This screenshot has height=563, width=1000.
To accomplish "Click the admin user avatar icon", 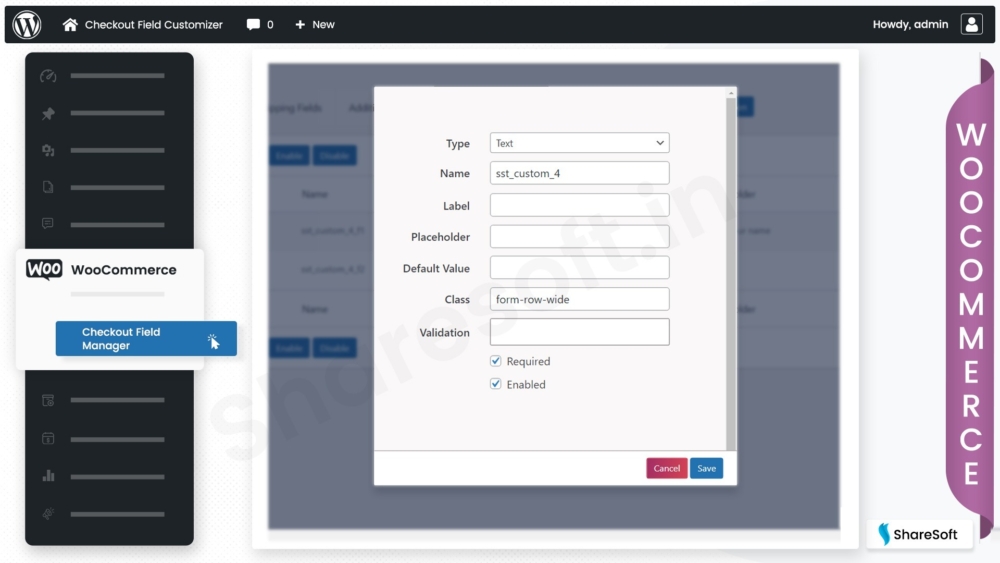I will point(971,24).
